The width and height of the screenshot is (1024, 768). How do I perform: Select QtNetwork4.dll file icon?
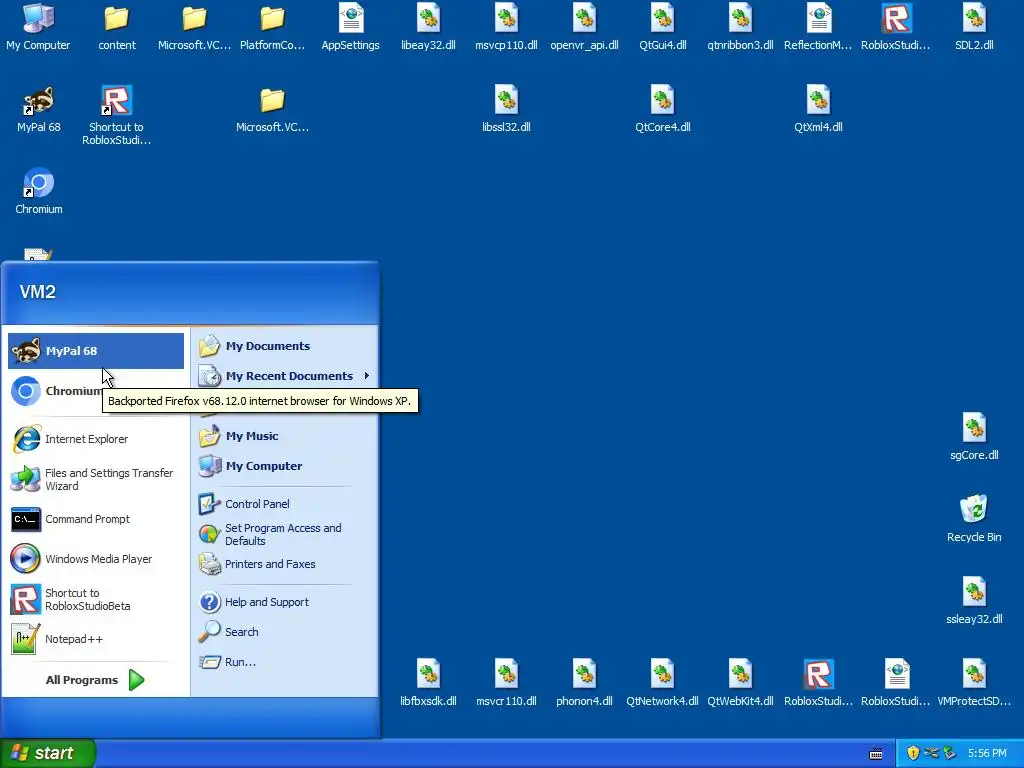pyautogui.click(x=662, y=682)
